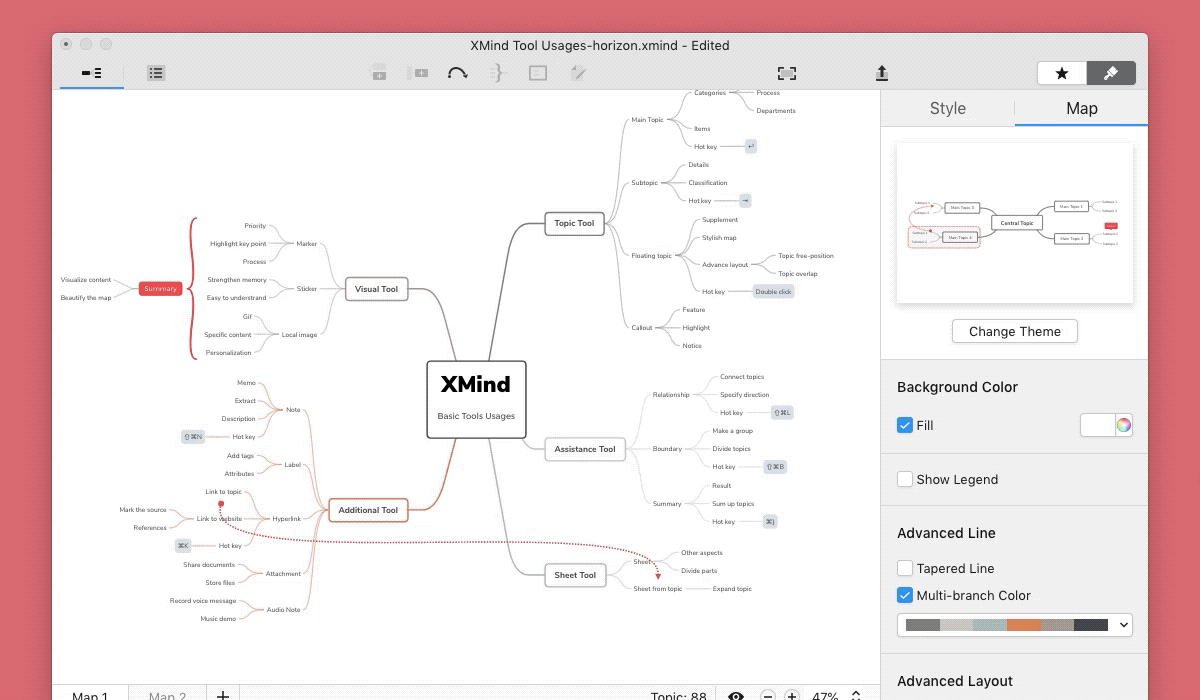
Task: Select the 'Categories' subtopic
Action: (710, 93)
